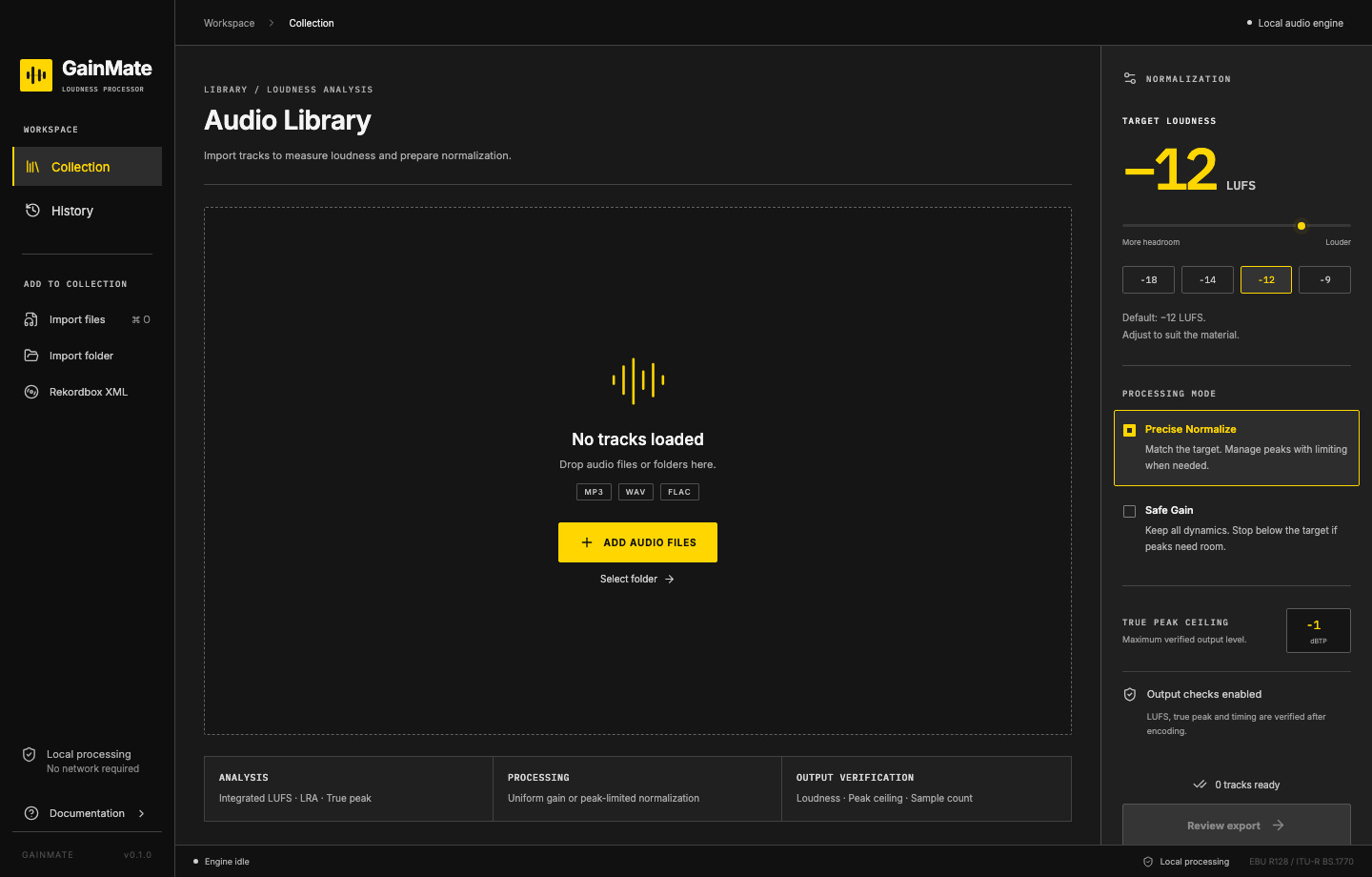Open the History workspace item
The image size is (1372, 877).
(87, 211)
